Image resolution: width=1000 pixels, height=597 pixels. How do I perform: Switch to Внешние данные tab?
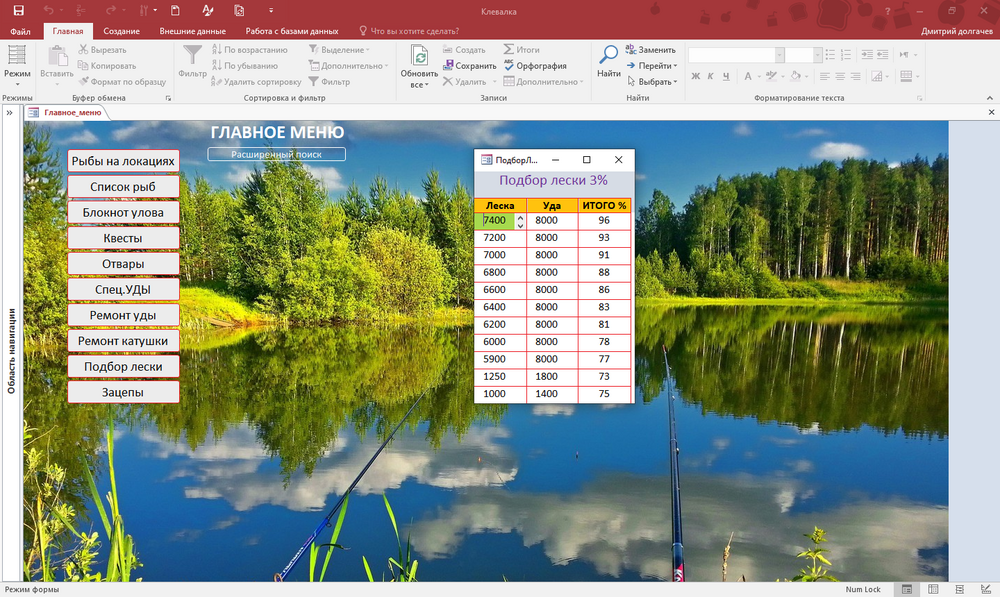(192, 31)
